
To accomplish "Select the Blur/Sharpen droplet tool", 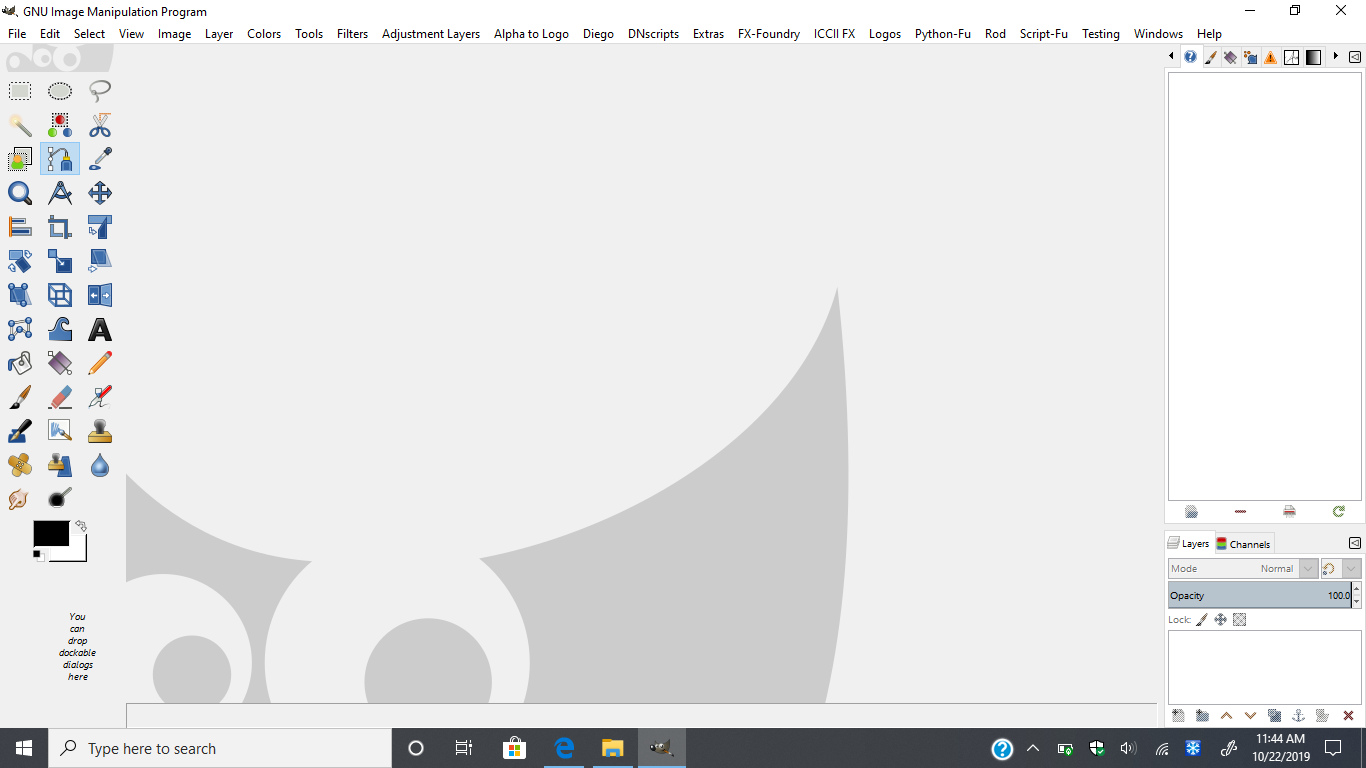I will (x=100, y=465).
